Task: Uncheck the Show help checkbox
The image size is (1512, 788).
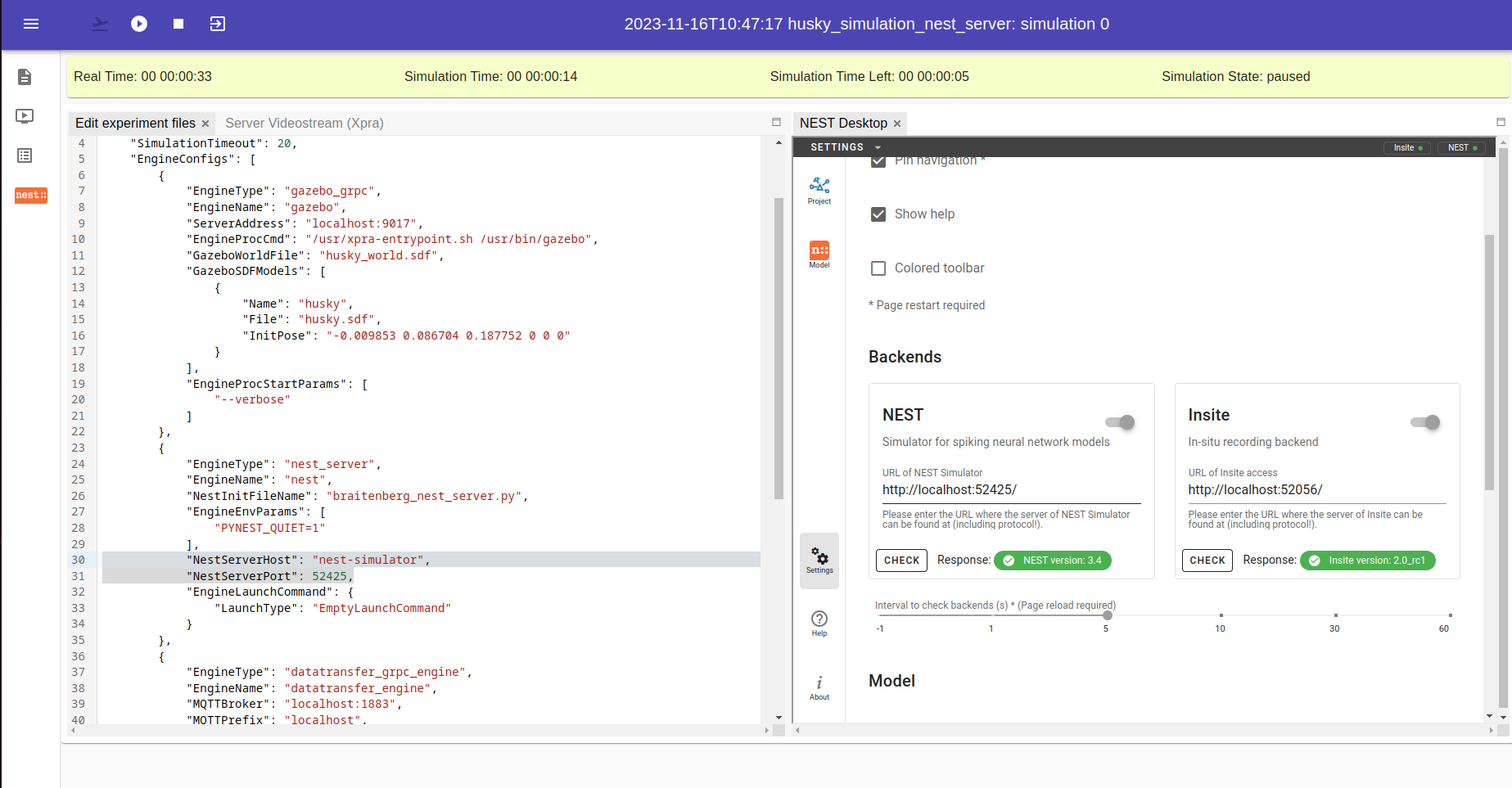Action: pos(878,214)
